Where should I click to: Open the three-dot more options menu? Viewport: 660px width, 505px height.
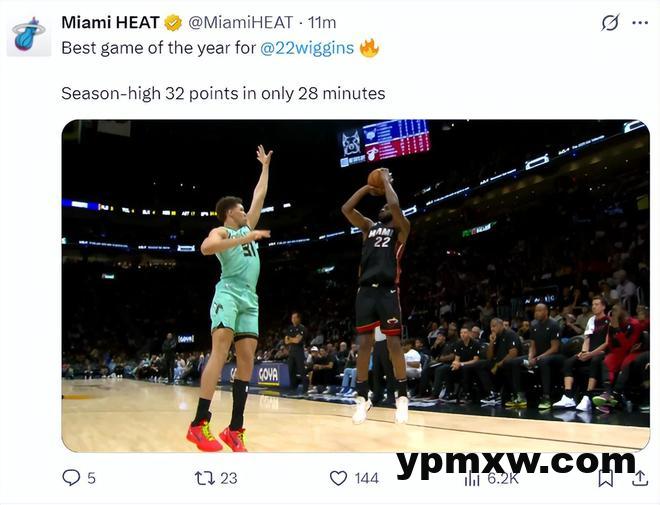[x=640, y=23]
